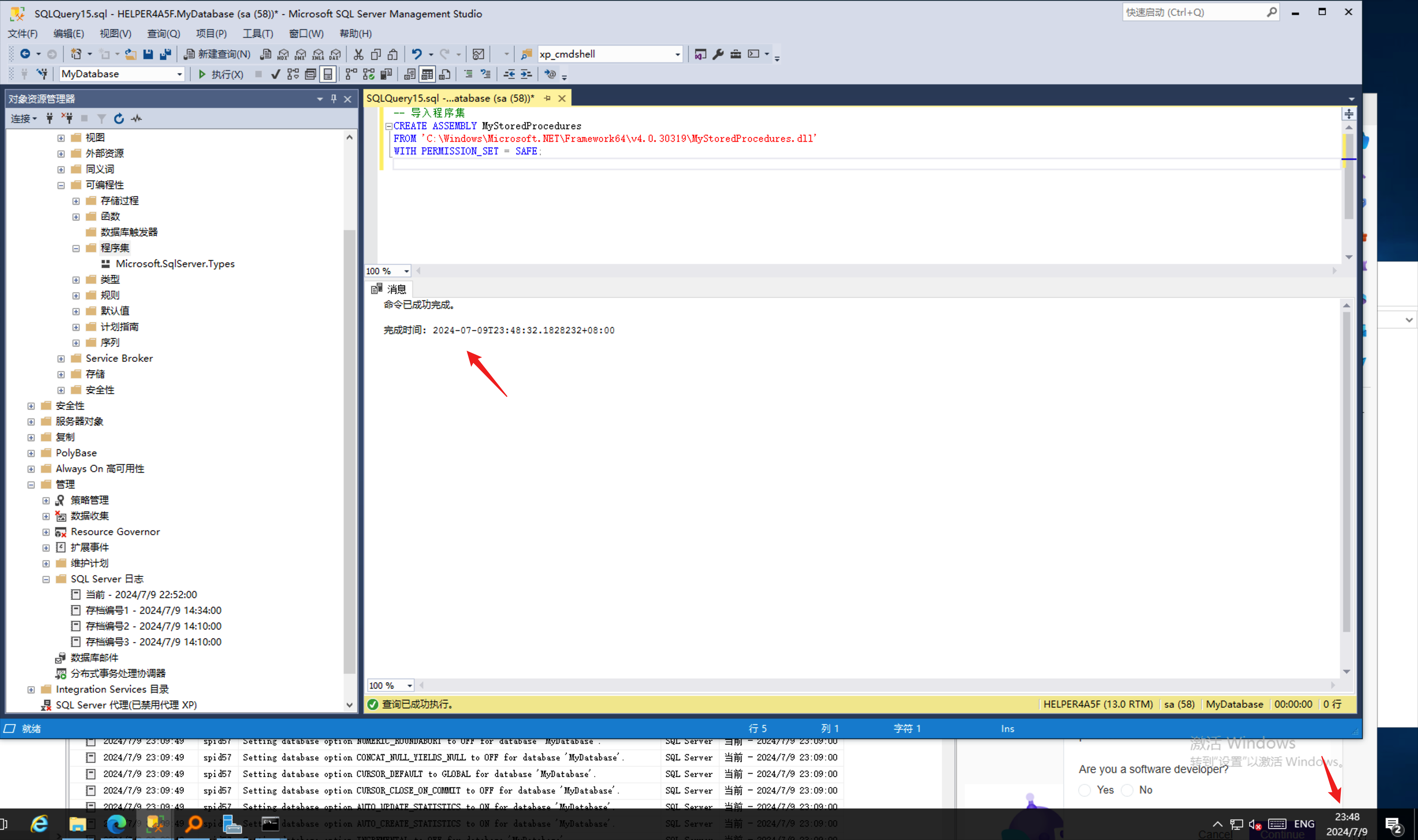This screenshot has height=840, width=1418.
Task: Click the Parse checkmark icon
Action: coord(275,74)
